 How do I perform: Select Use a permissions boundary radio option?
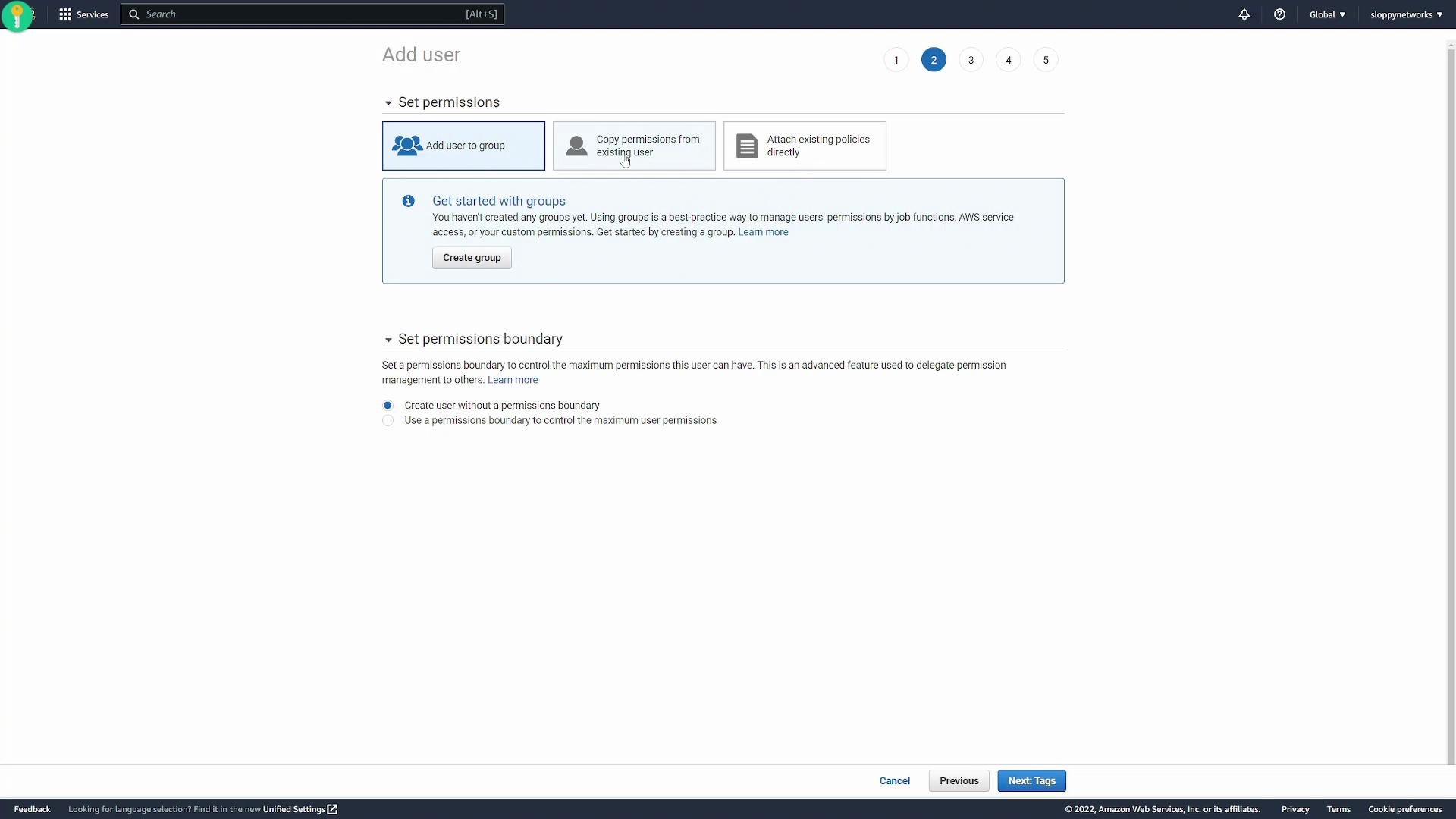[x=388, y=421]
